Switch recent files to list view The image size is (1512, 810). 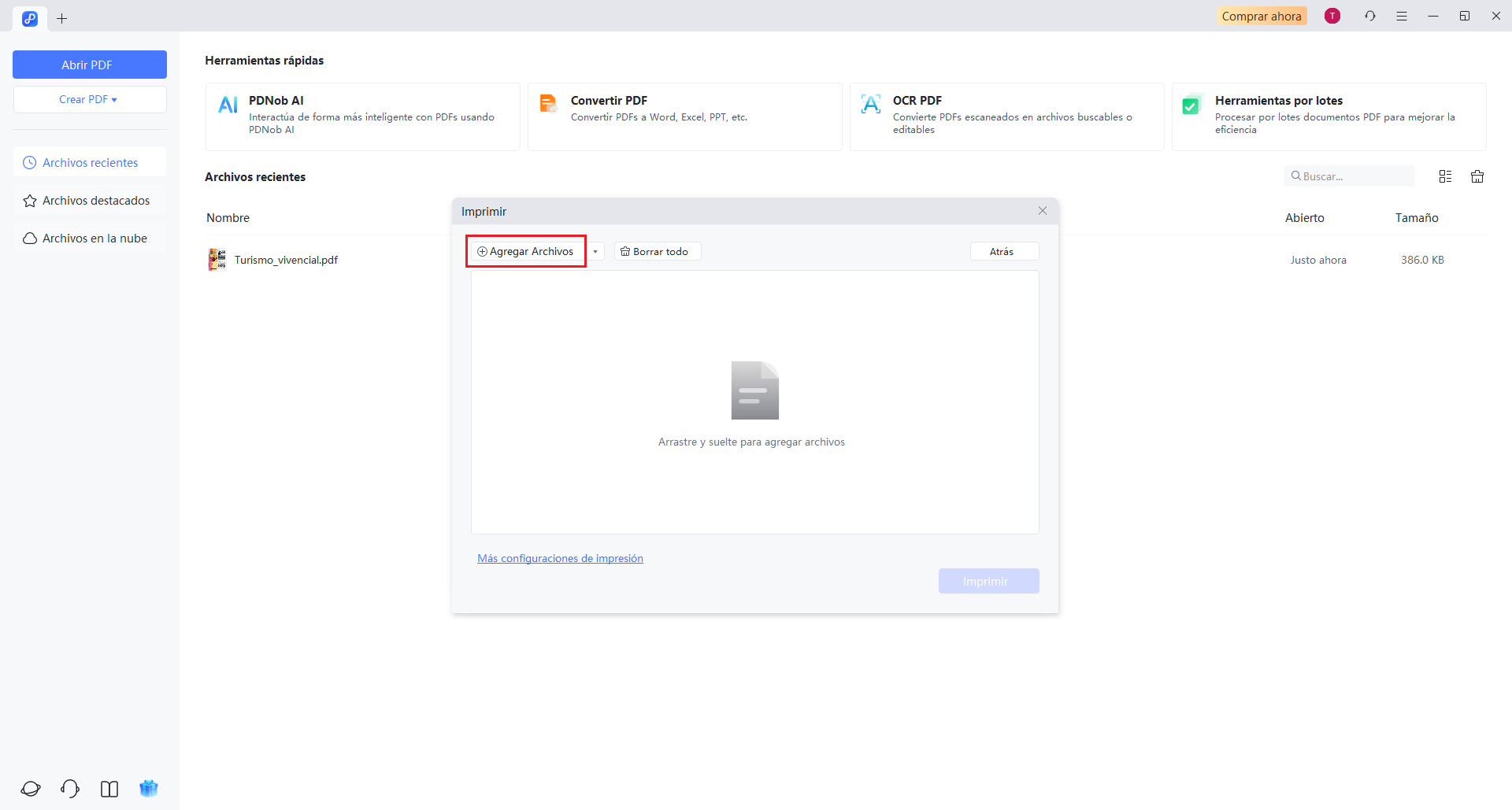[1444, 176]
